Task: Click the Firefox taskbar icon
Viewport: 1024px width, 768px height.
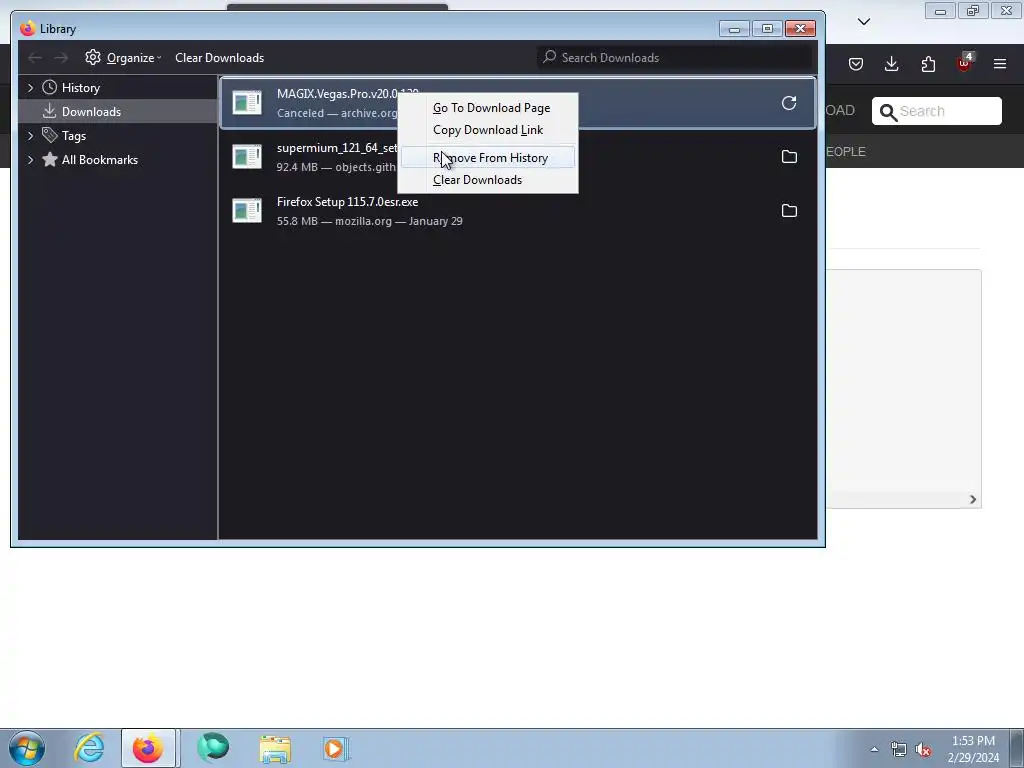Action: click(148, 748)
